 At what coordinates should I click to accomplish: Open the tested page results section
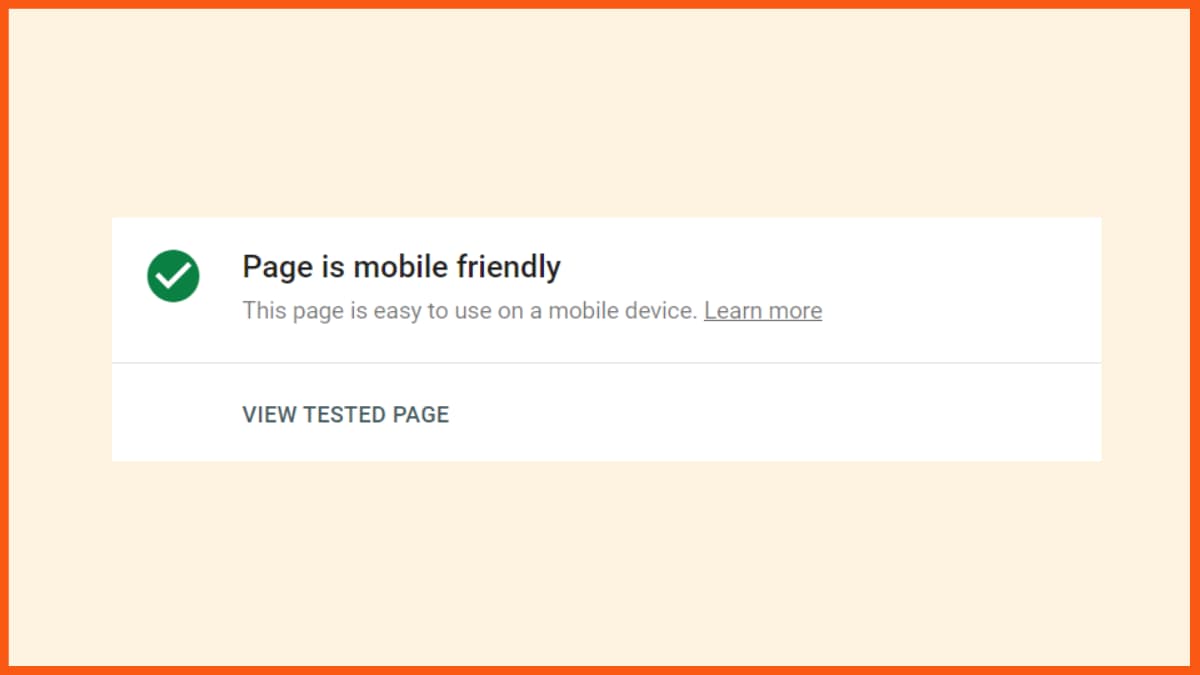[345, 414]
